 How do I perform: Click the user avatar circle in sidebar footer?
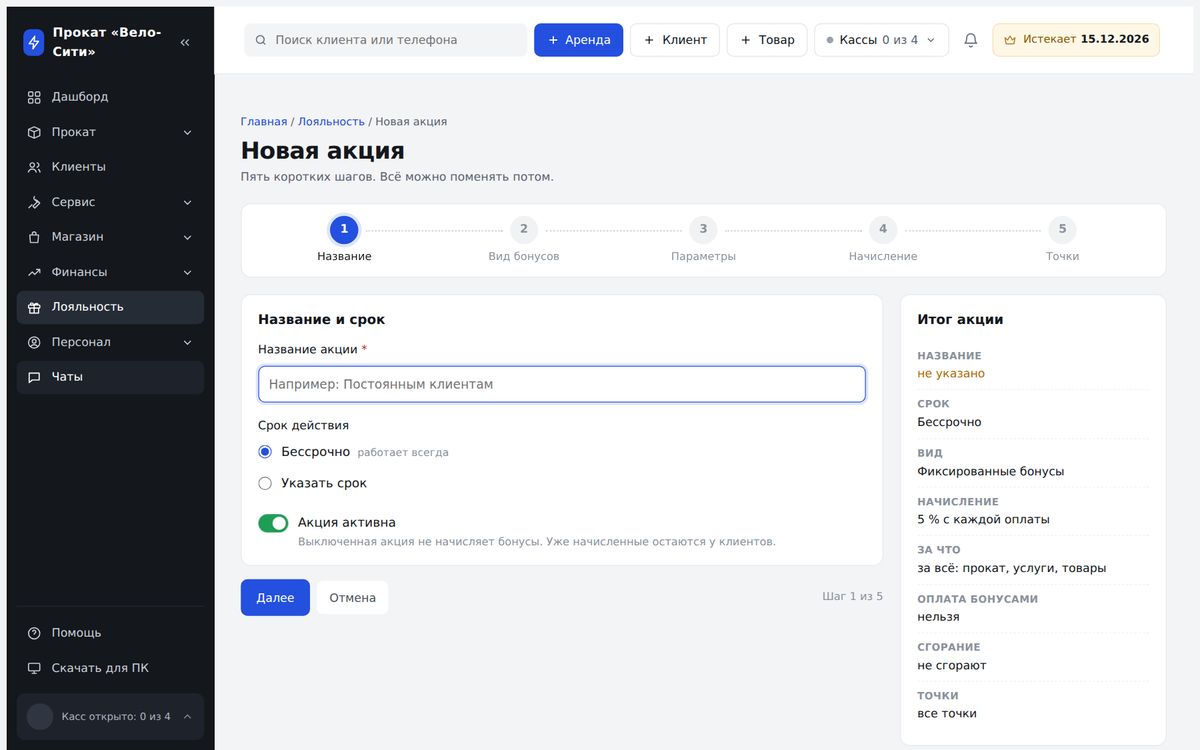click(x=40, y=716)
